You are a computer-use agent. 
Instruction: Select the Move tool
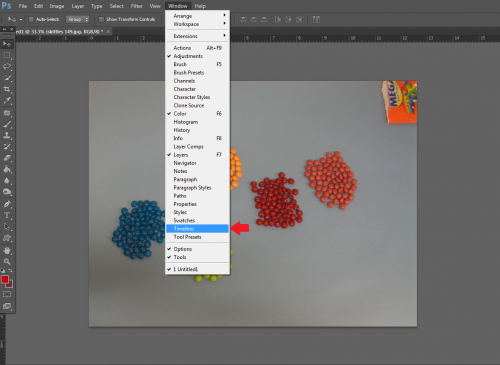point(7,44)
